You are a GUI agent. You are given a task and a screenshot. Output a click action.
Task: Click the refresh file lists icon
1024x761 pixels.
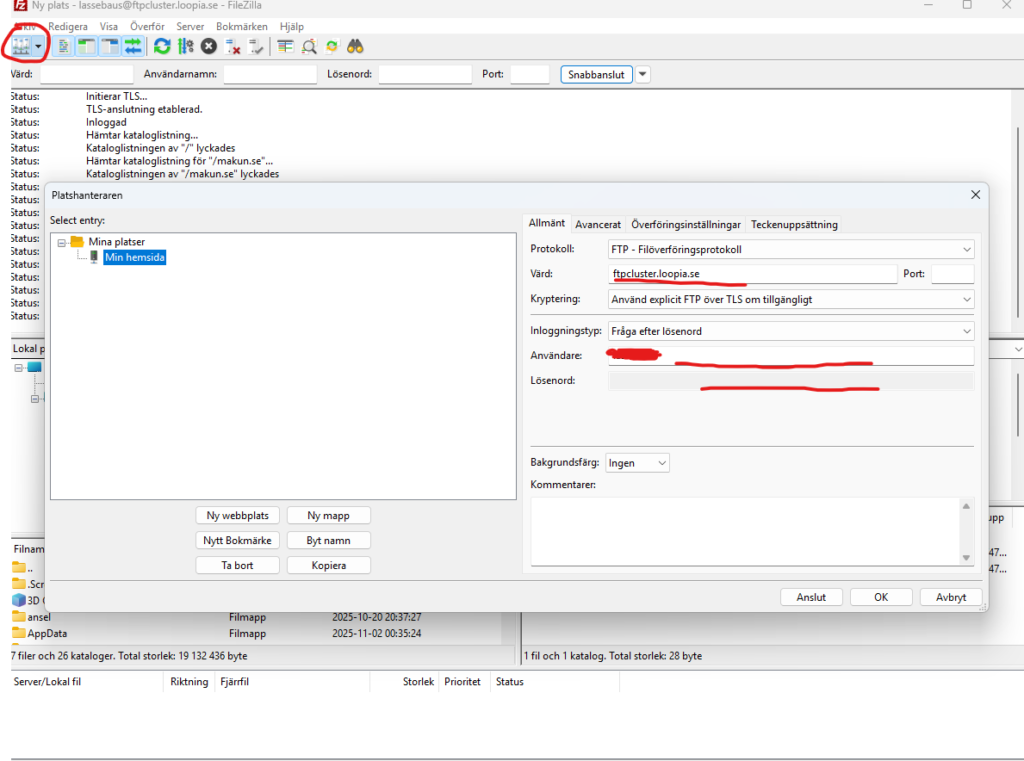click(161, 46)
